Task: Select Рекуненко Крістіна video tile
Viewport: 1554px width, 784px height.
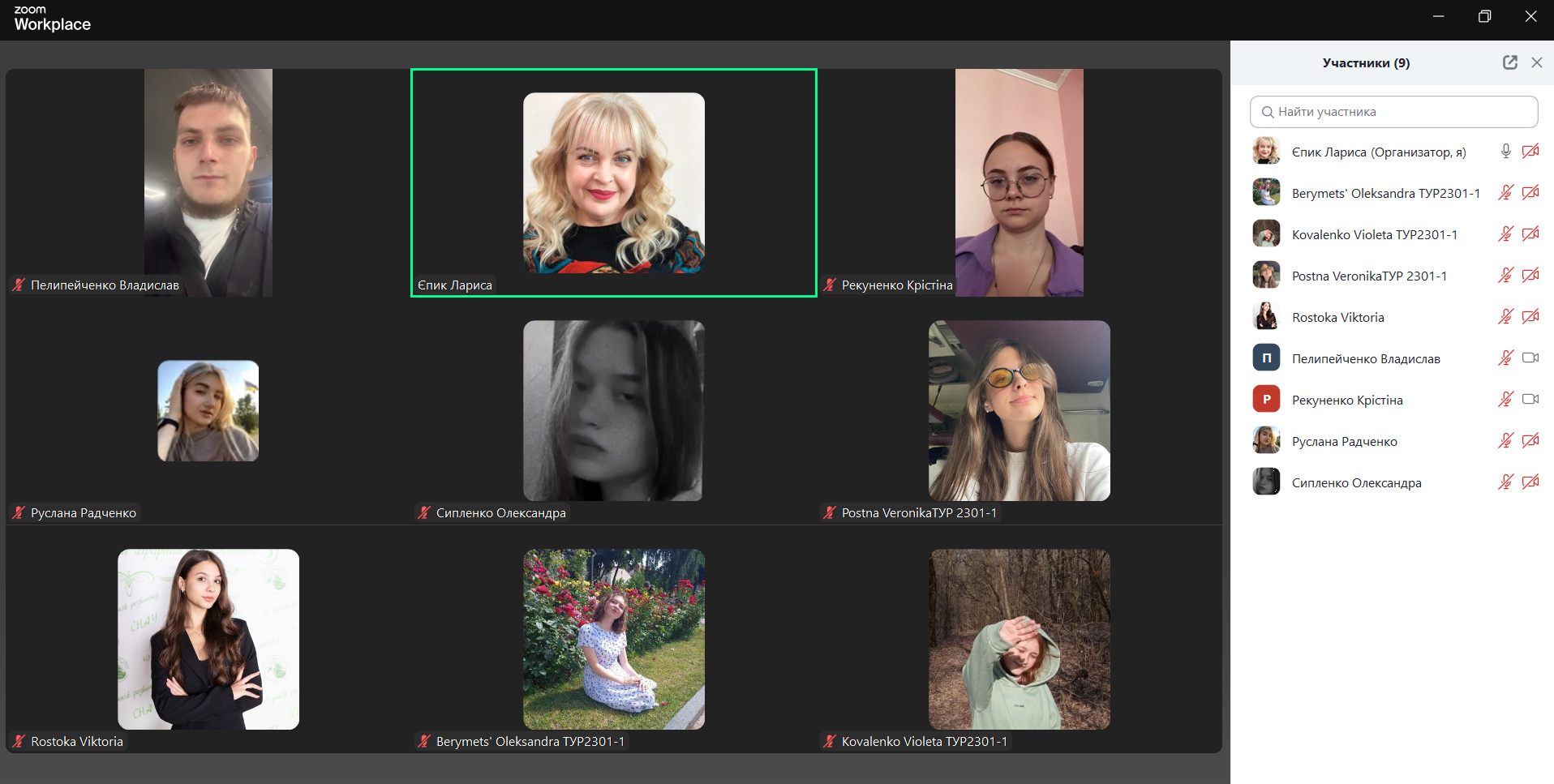Action: 1020,182
